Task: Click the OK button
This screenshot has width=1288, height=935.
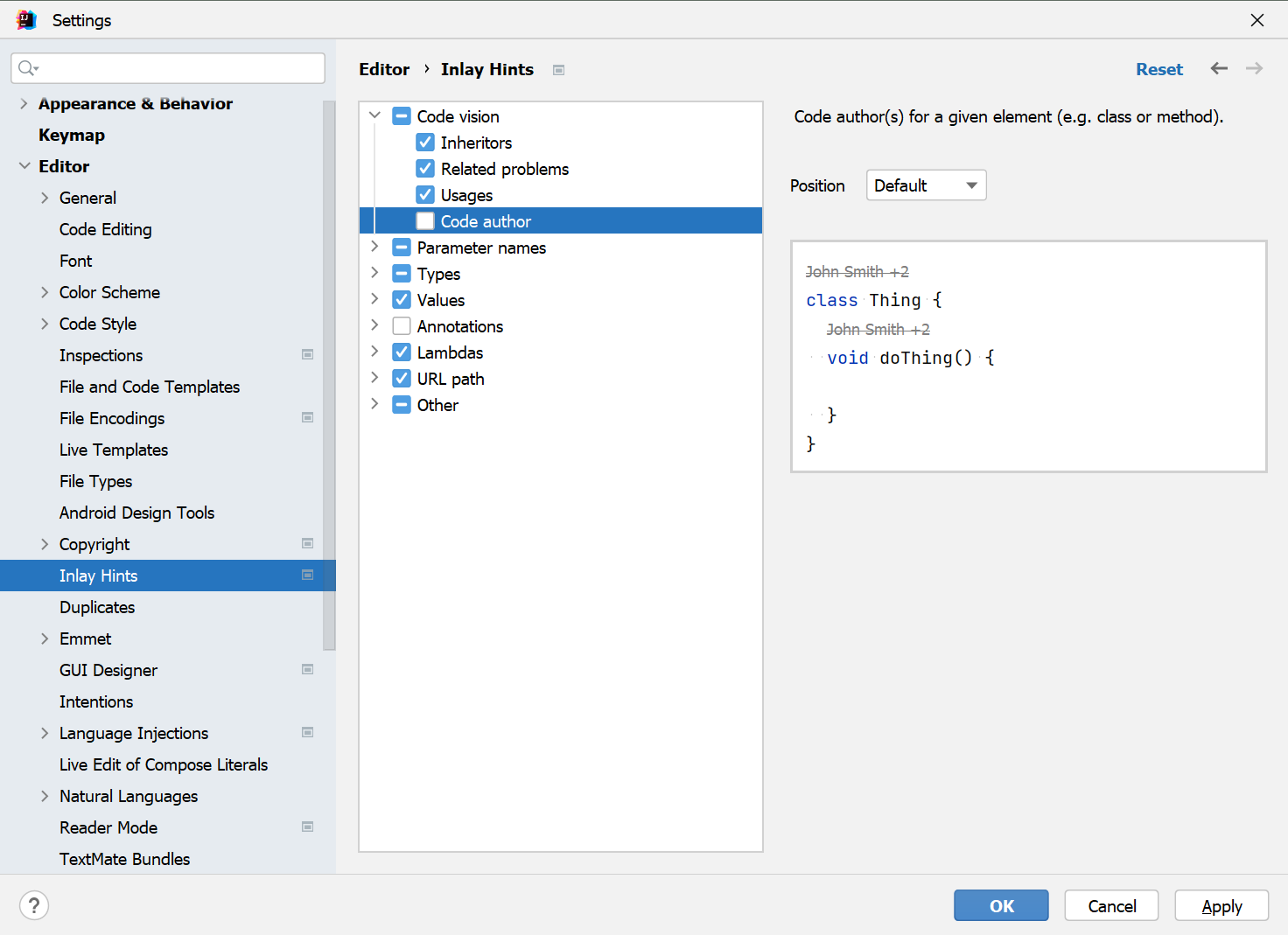Action: (1001, 905)
